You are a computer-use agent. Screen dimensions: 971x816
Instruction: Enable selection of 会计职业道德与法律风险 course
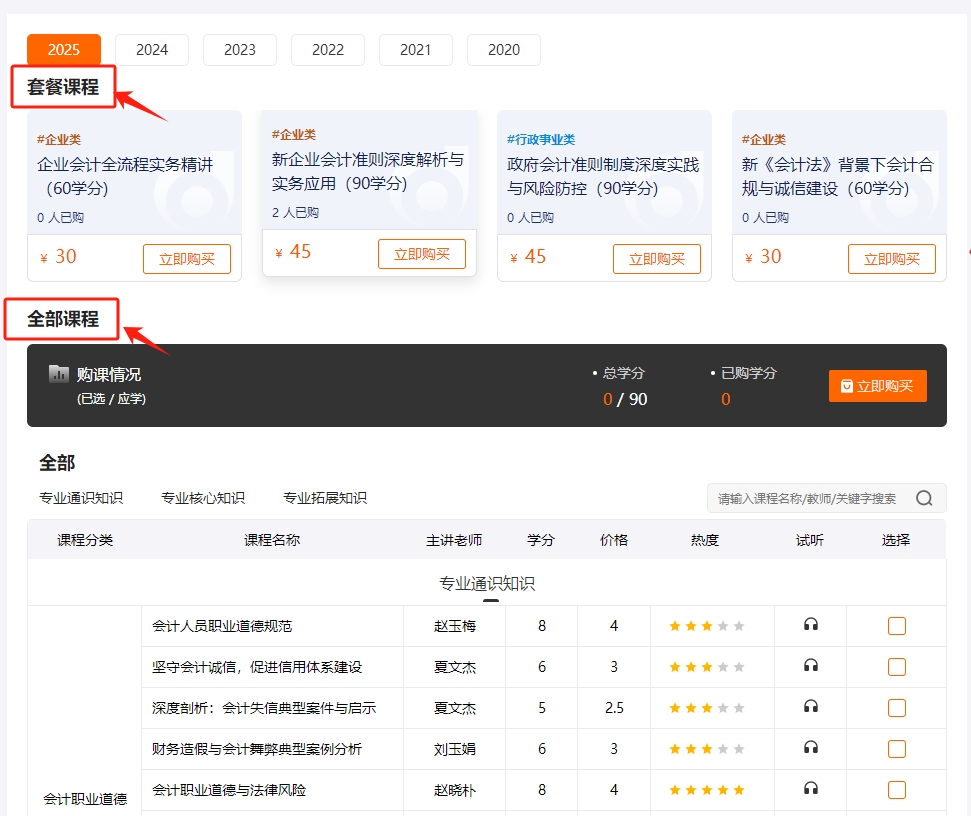[897, 789]
